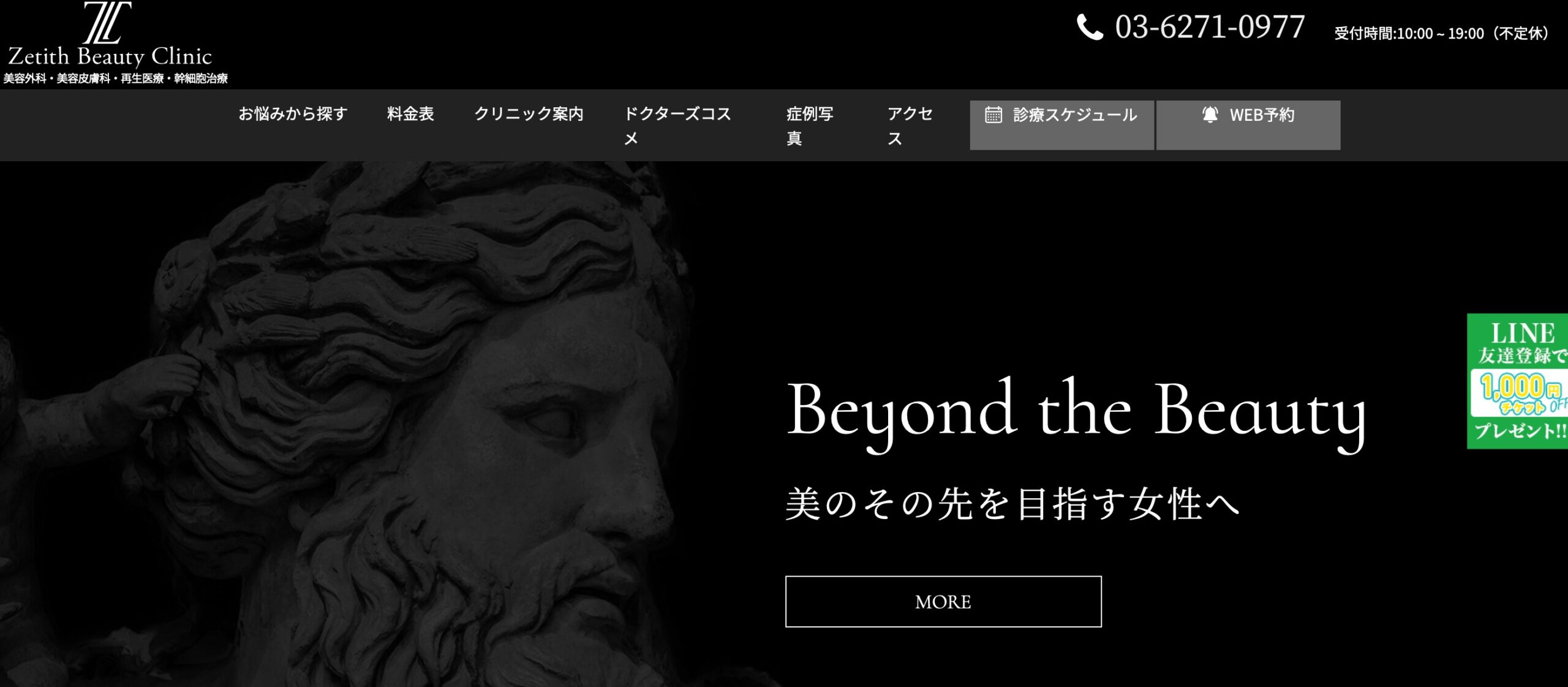1568x687 pixels.
Task: Click the ZL monogram logo icon
Action: point(108,22)
